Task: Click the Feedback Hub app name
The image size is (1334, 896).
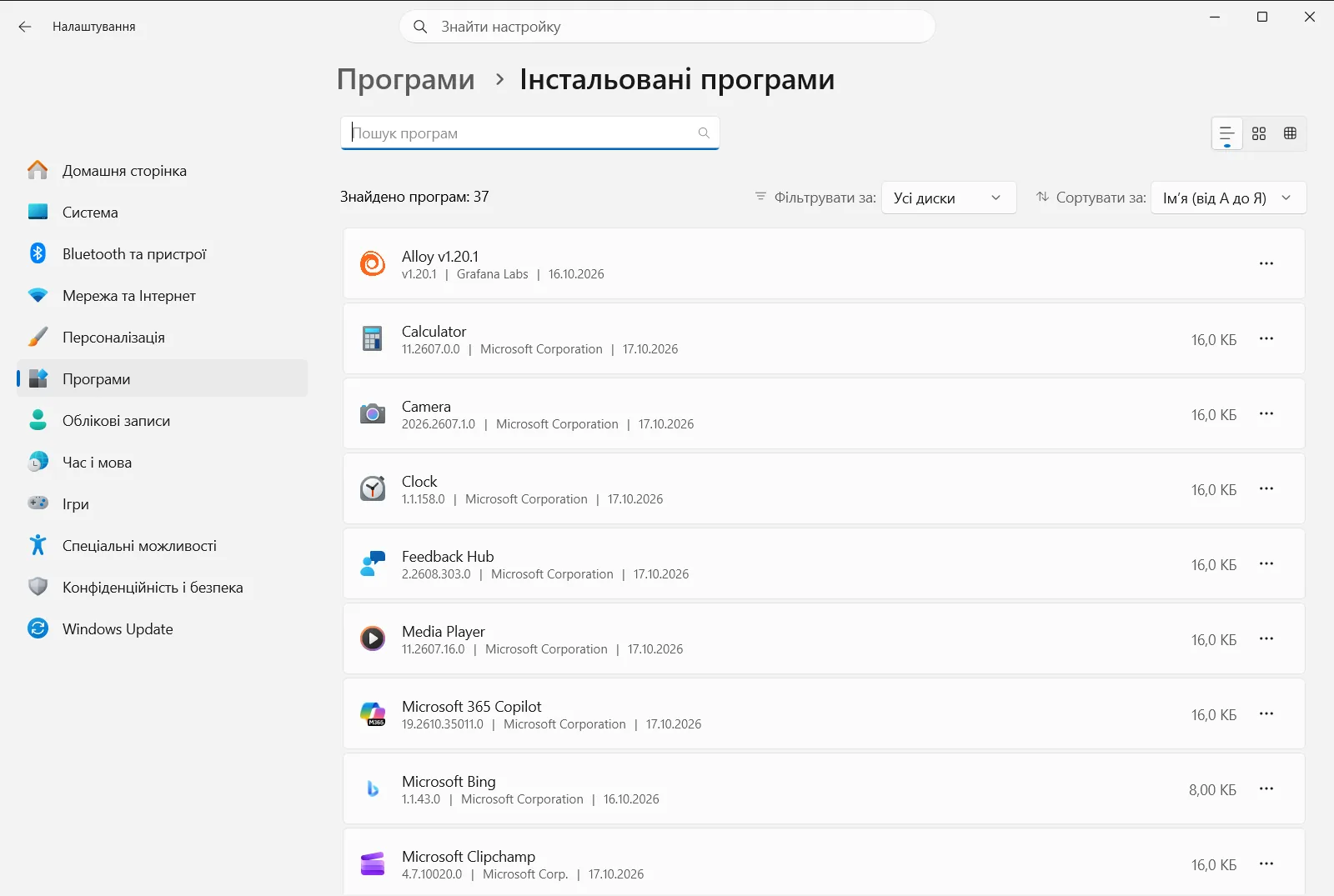Action: pyautogui.click(x=448, y=556)
